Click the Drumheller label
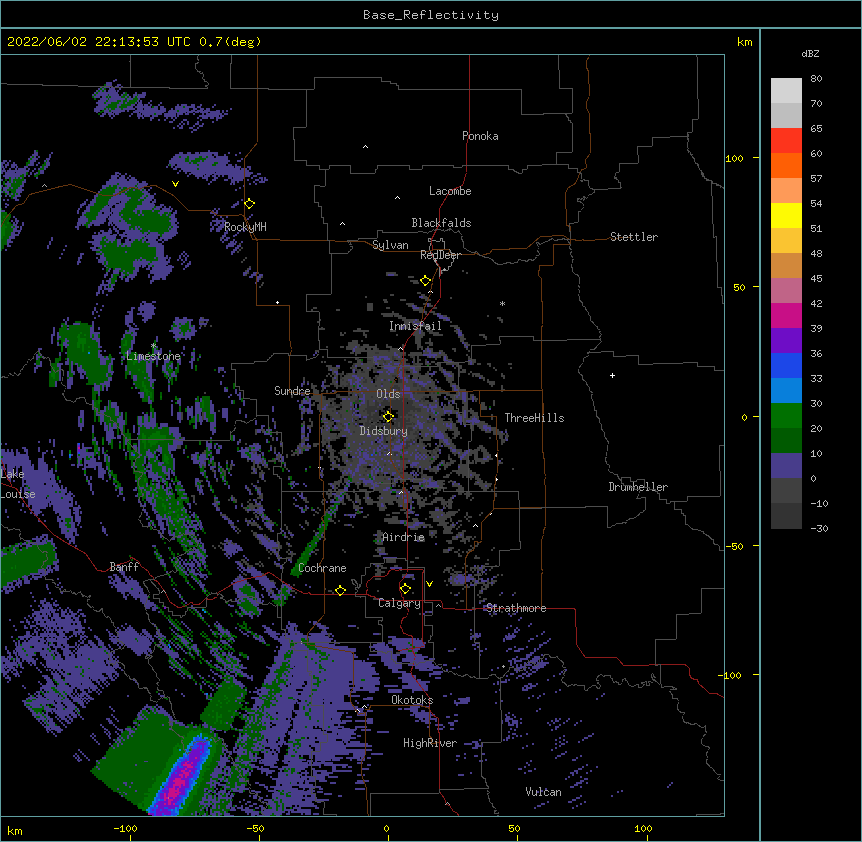Screen dimensions: 862x842 click(x=638, y=487)
